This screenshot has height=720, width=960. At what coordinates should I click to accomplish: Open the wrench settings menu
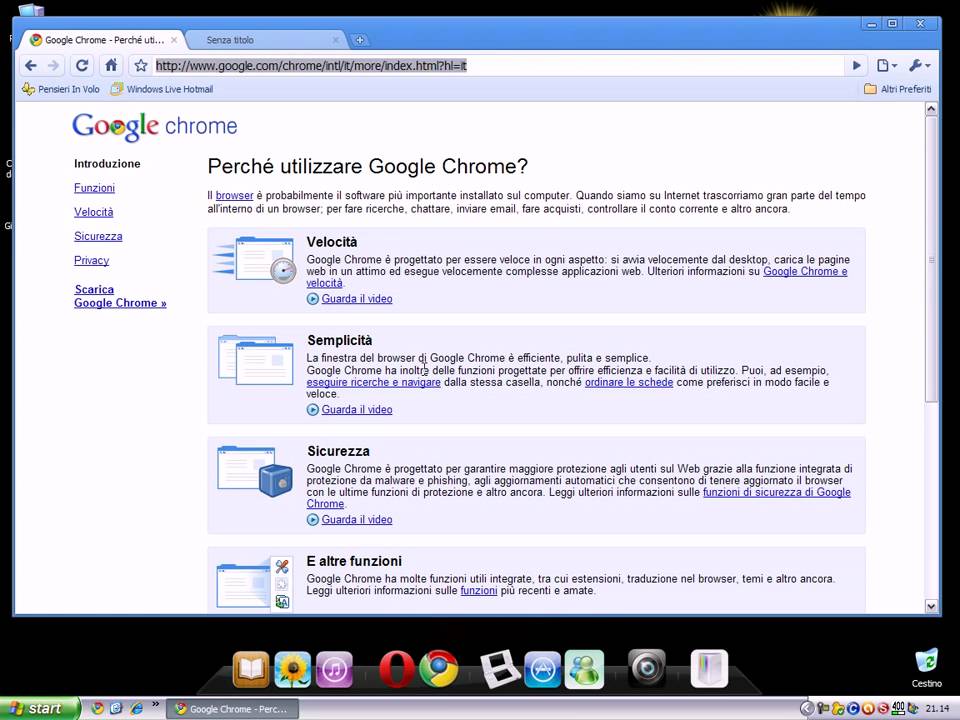point(919,66)
